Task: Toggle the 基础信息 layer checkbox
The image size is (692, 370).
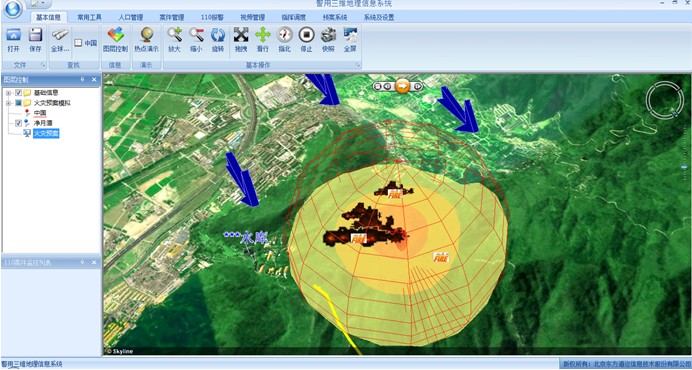Action: [18, 93]
